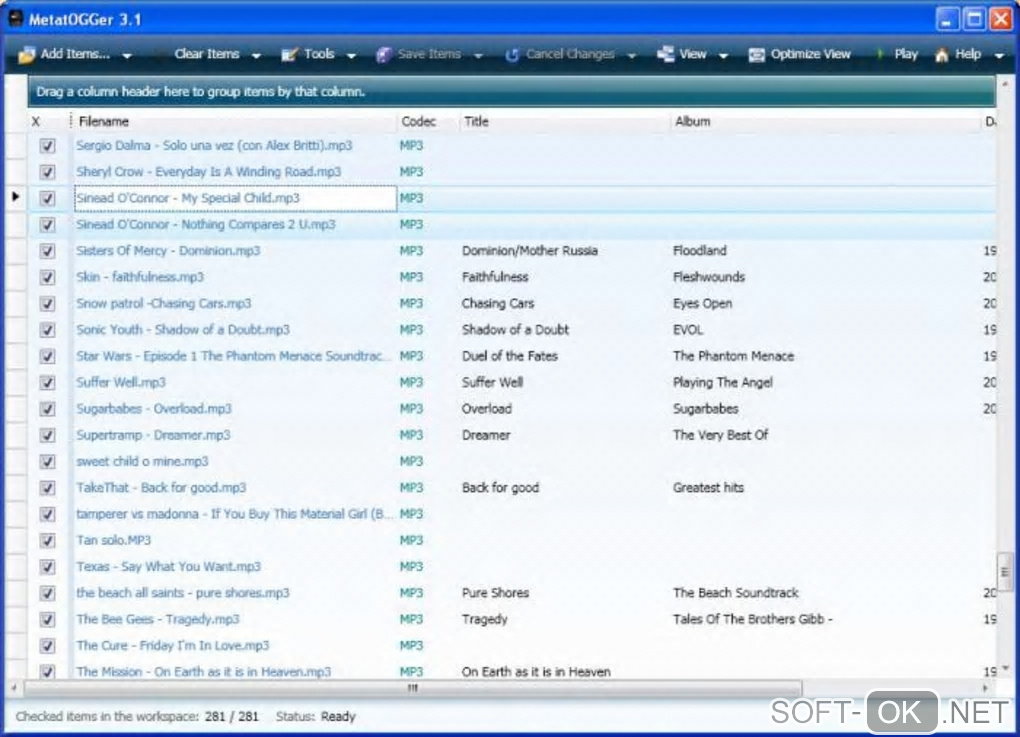Expand the Add Items dropdown arrow
The height and width of the screenshot is (737, 1020).
click(x=126, y=56)
